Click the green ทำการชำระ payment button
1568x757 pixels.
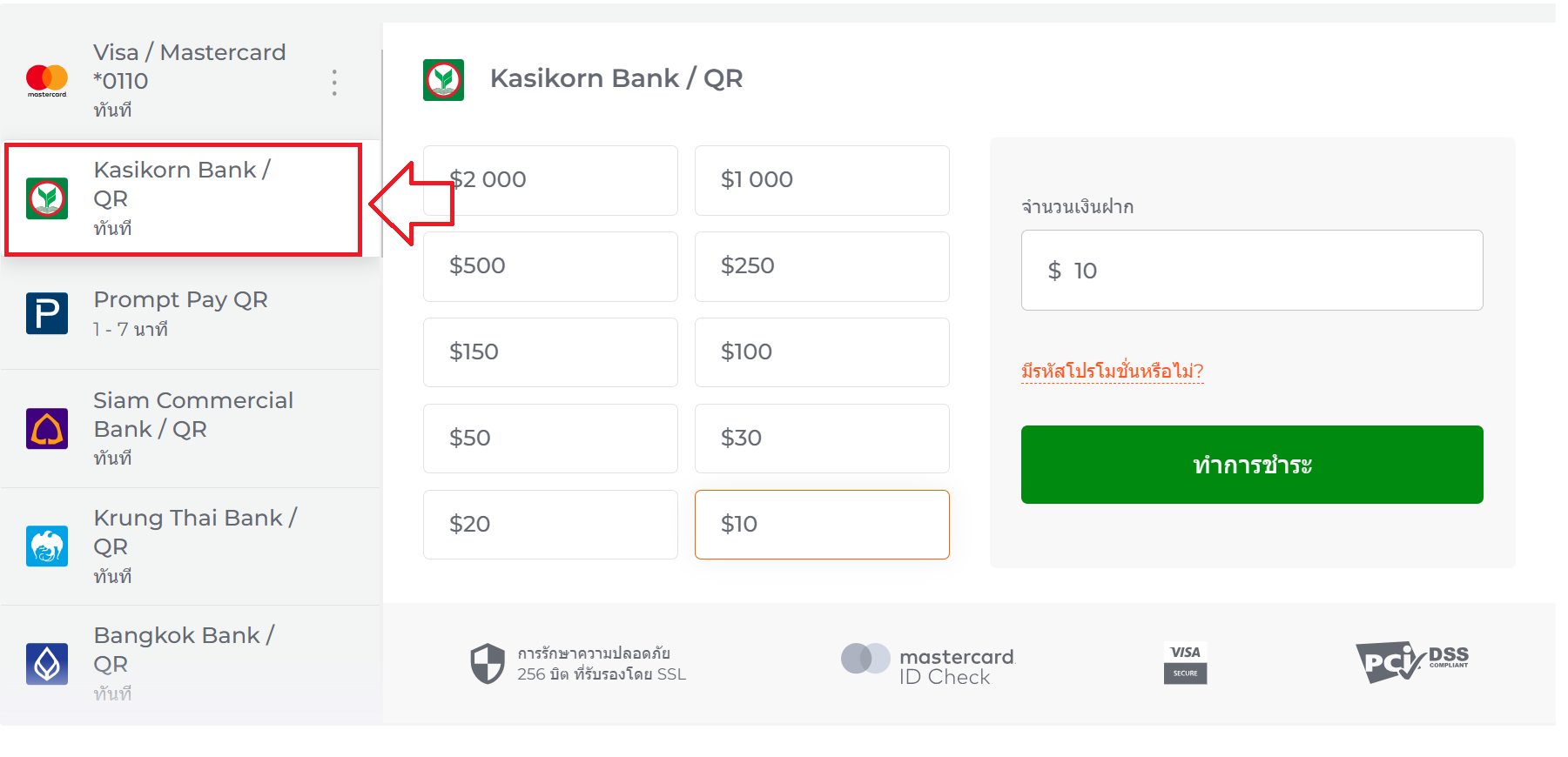point(1252,465)
